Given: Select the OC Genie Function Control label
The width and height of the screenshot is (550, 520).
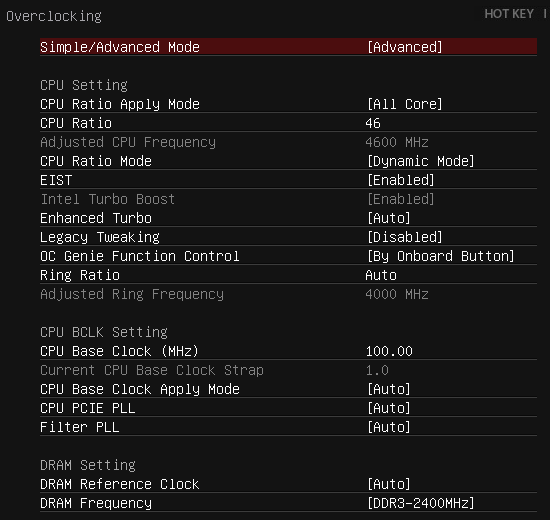Looking at the screenshot, I should (x=140, y=256).
